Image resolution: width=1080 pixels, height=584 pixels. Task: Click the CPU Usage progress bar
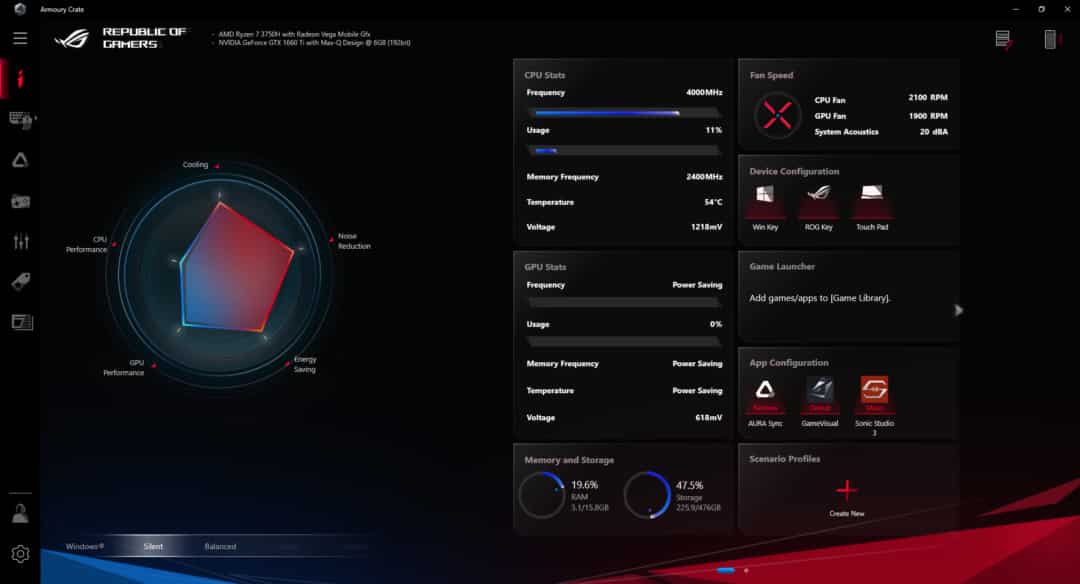pyautogui.click(x=624, y=150)
